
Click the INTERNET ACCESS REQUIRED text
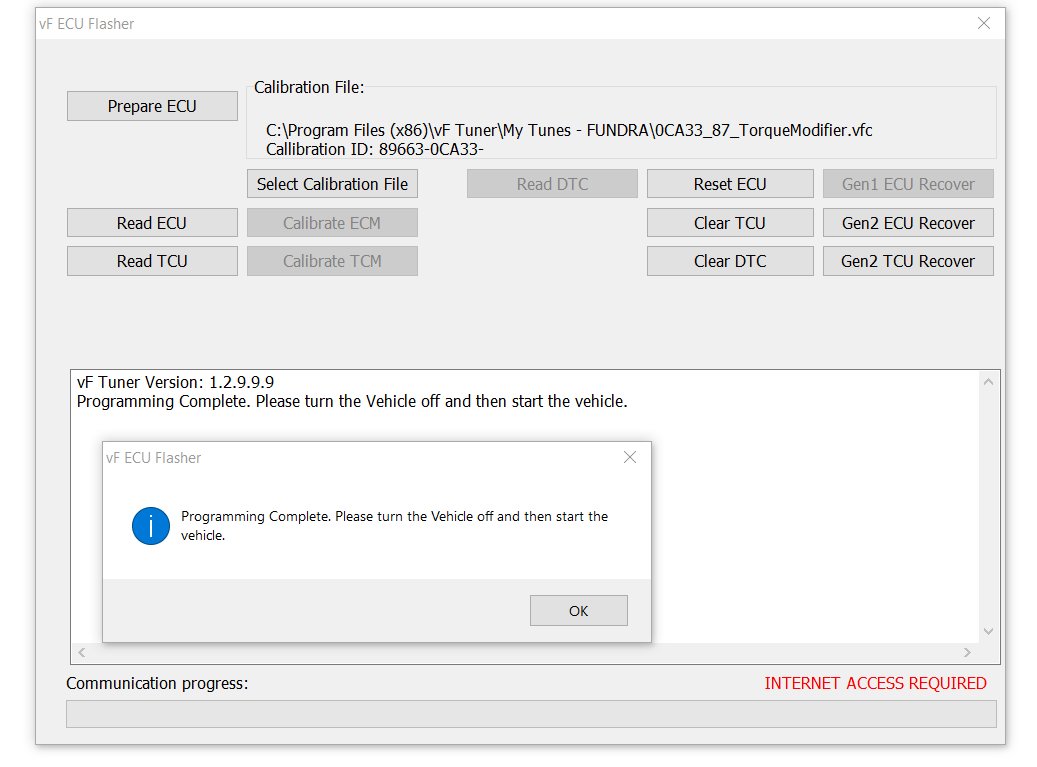875,683
